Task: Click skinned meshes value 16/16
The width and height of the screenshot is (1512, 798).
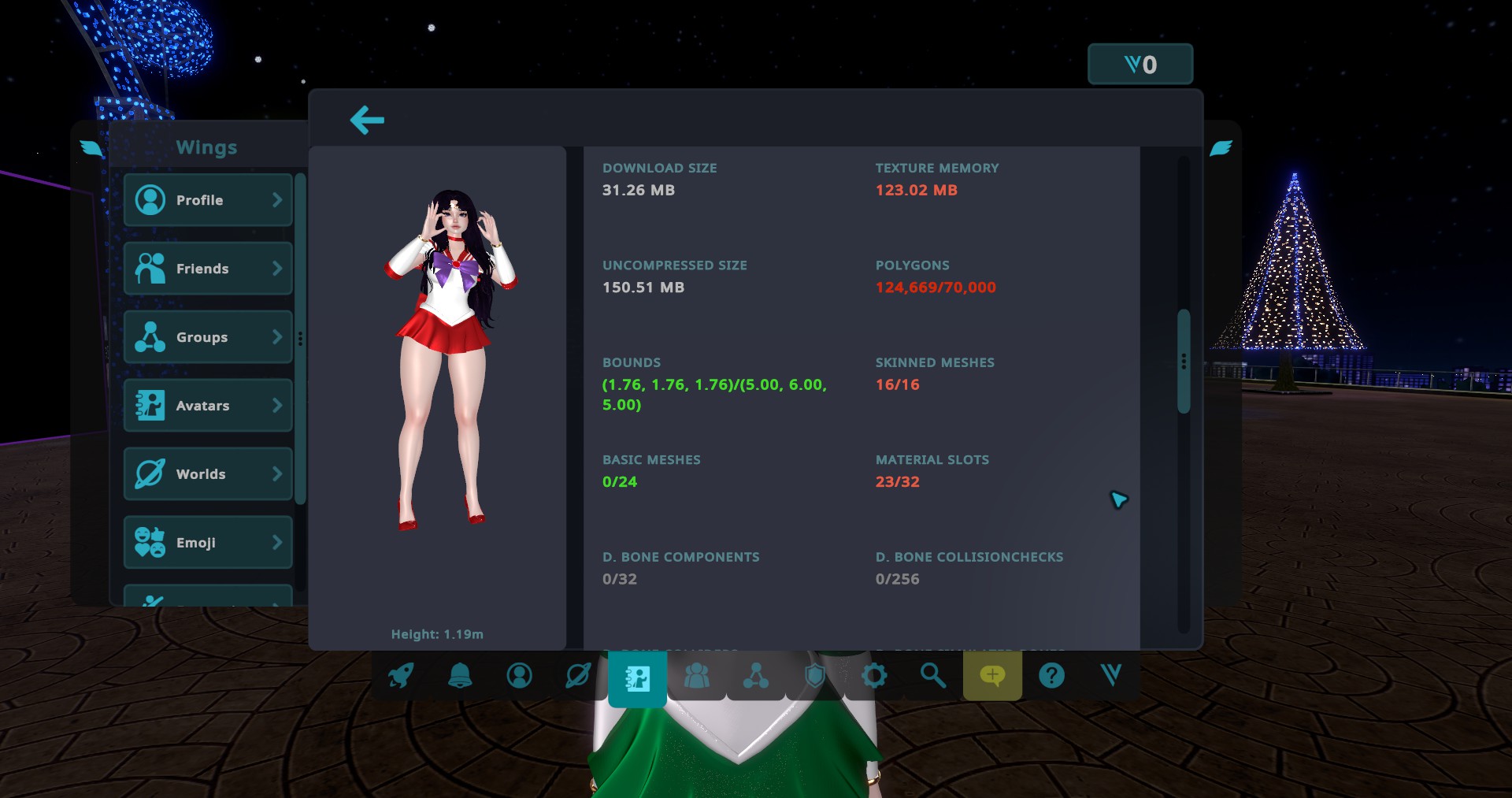Action: click(x=898, y=384)
